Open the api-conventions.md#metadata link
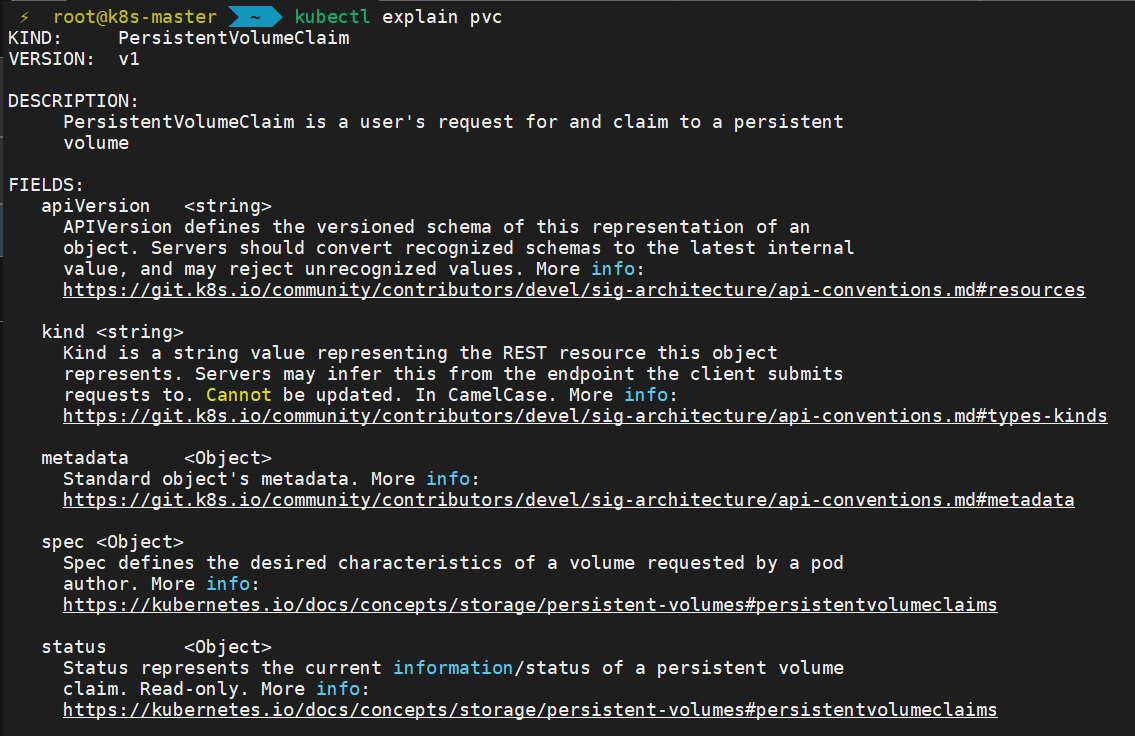 point(568,500)
